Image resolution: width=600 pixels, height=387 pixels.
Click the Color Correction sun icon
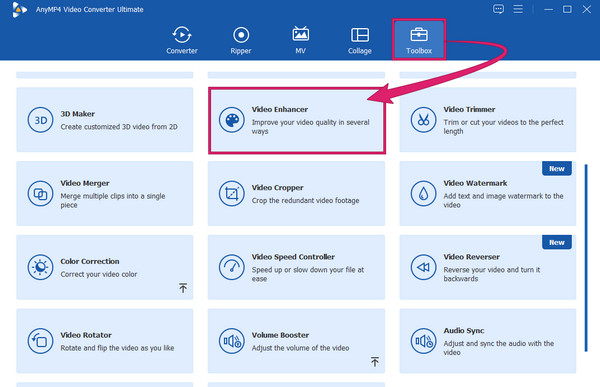click(40, 267)
